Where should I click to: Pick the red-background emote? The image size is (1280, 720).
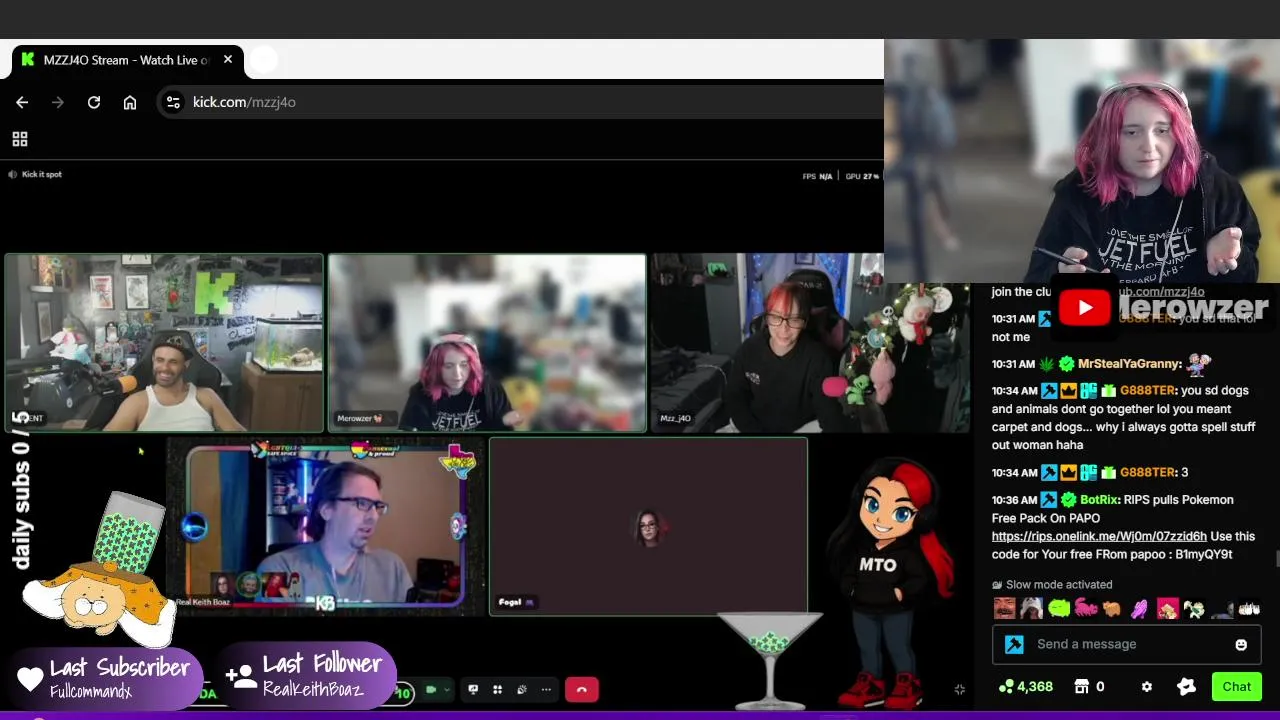(1167, 608)
